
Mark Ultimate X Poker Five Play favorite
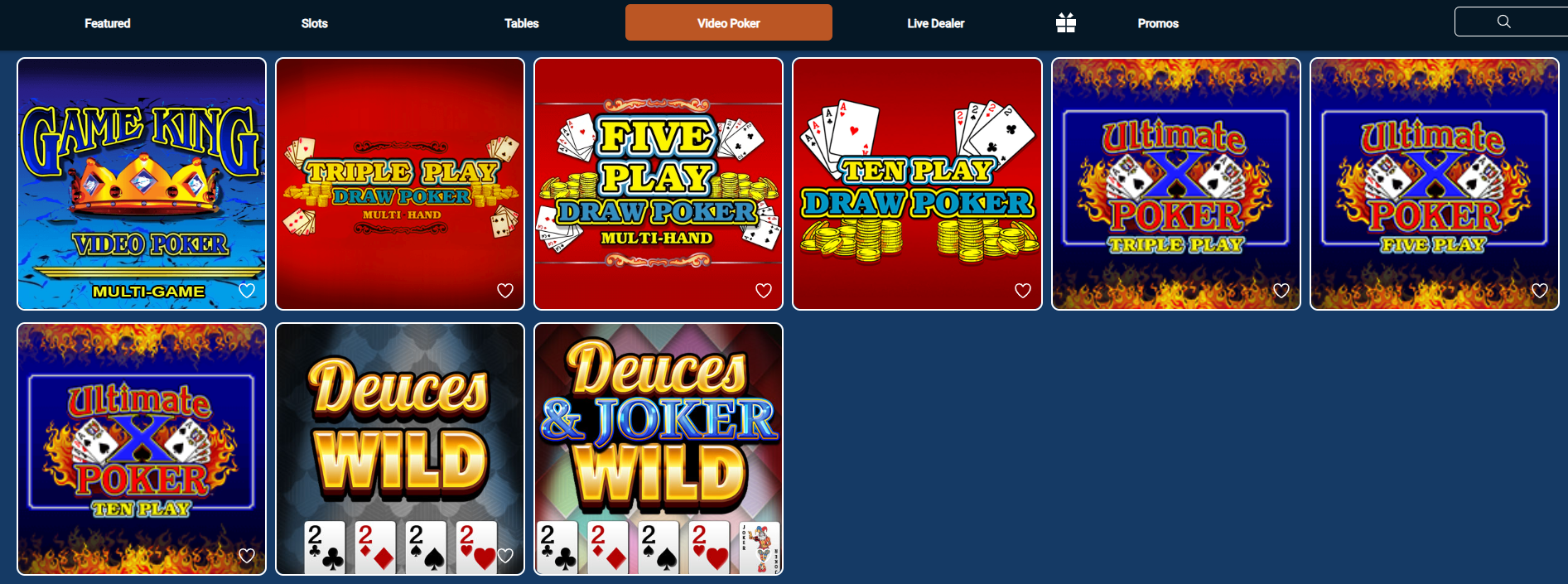click(x=1540, y=291)
